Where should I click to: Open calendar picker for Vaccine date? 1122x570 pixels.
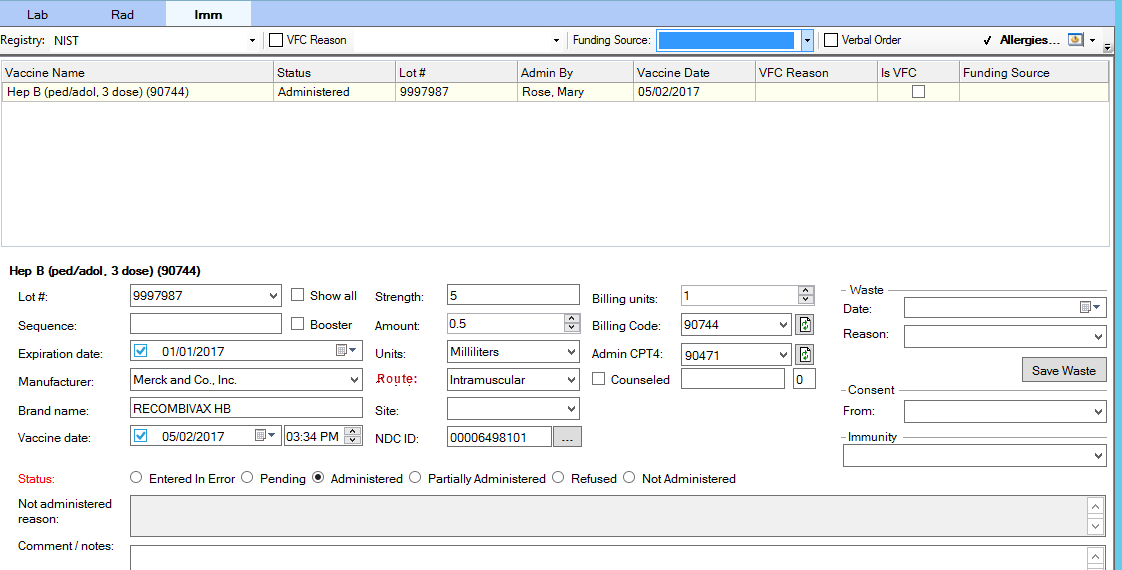(265, 436)
